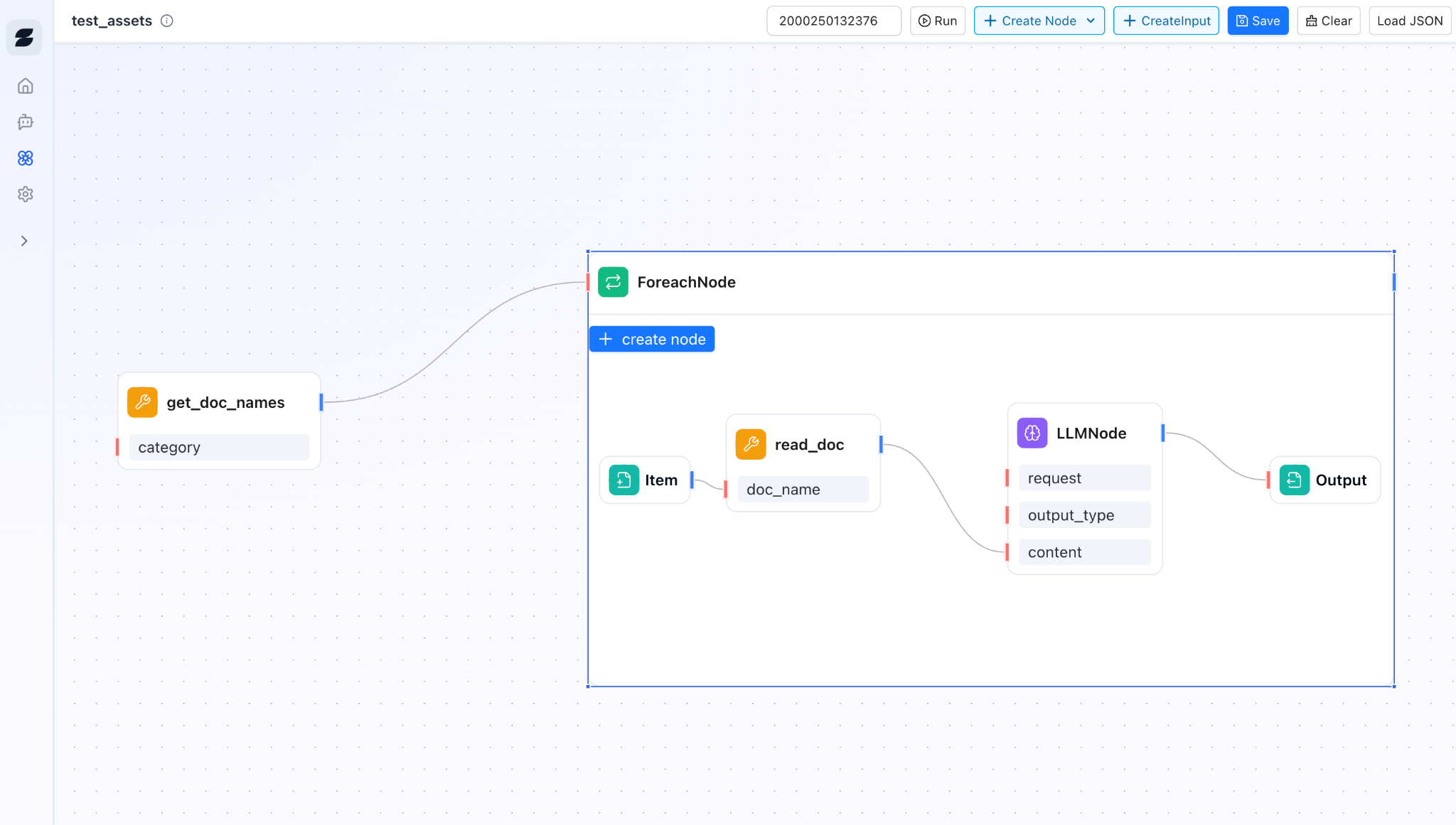Click the blue create node button

click(x=652, y=339)
